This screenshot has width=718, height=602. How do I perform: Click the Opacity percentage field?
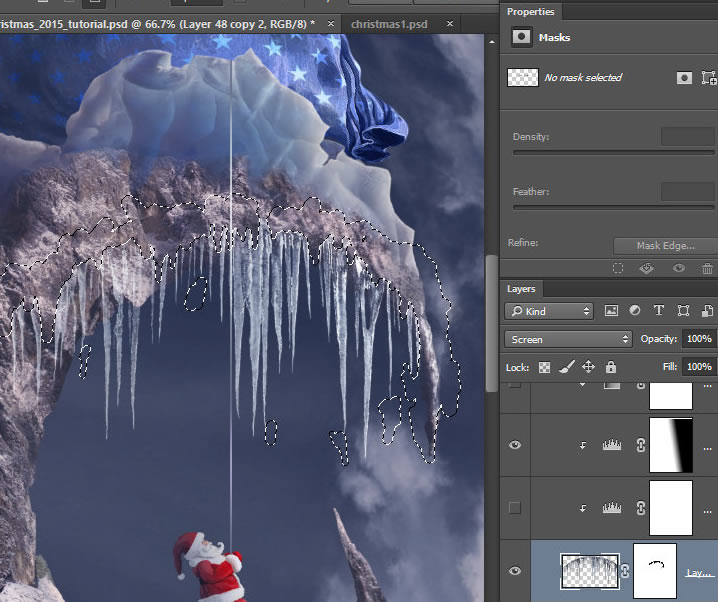point(698,339)
